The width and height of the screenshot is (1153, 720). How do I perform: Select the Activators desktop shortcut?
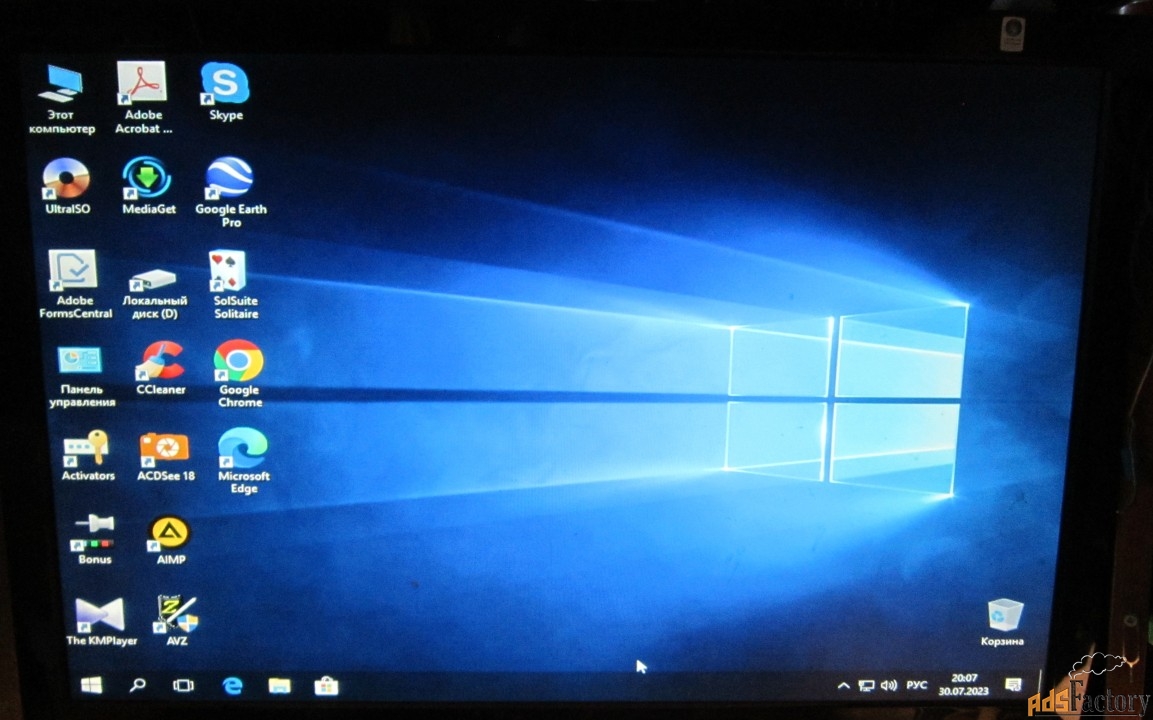point(88,455)
